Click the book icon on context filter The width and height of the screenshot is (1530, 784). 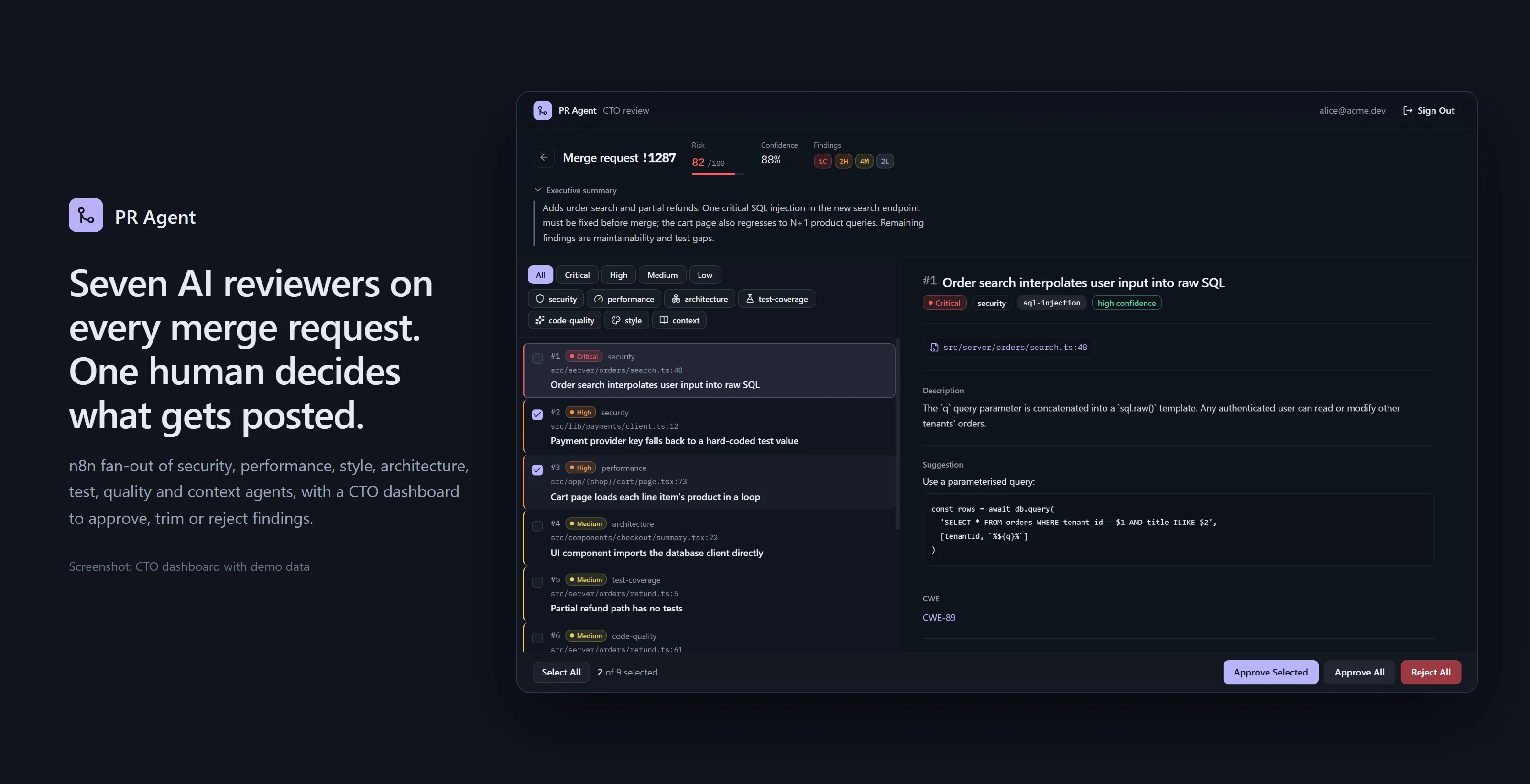tap(664, 320)
